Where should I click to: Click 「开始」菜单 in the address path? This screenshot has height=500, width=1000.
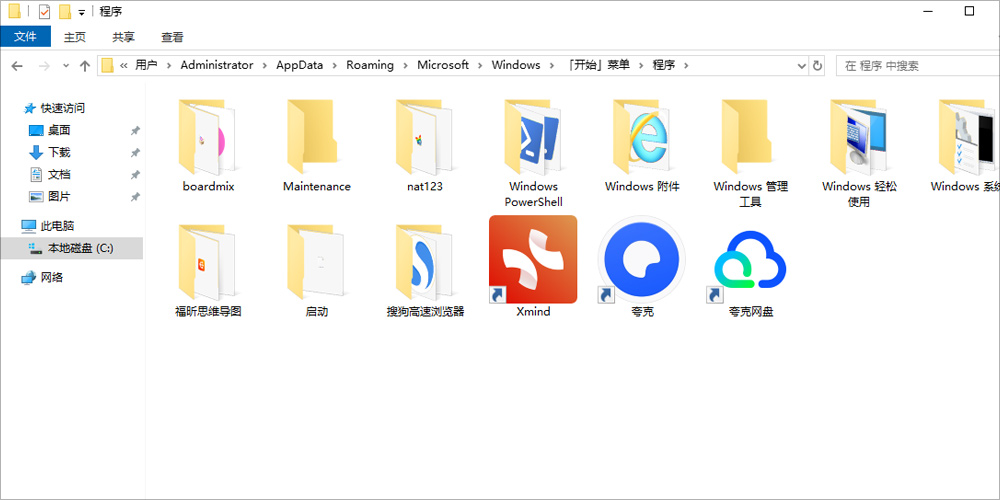598,66
